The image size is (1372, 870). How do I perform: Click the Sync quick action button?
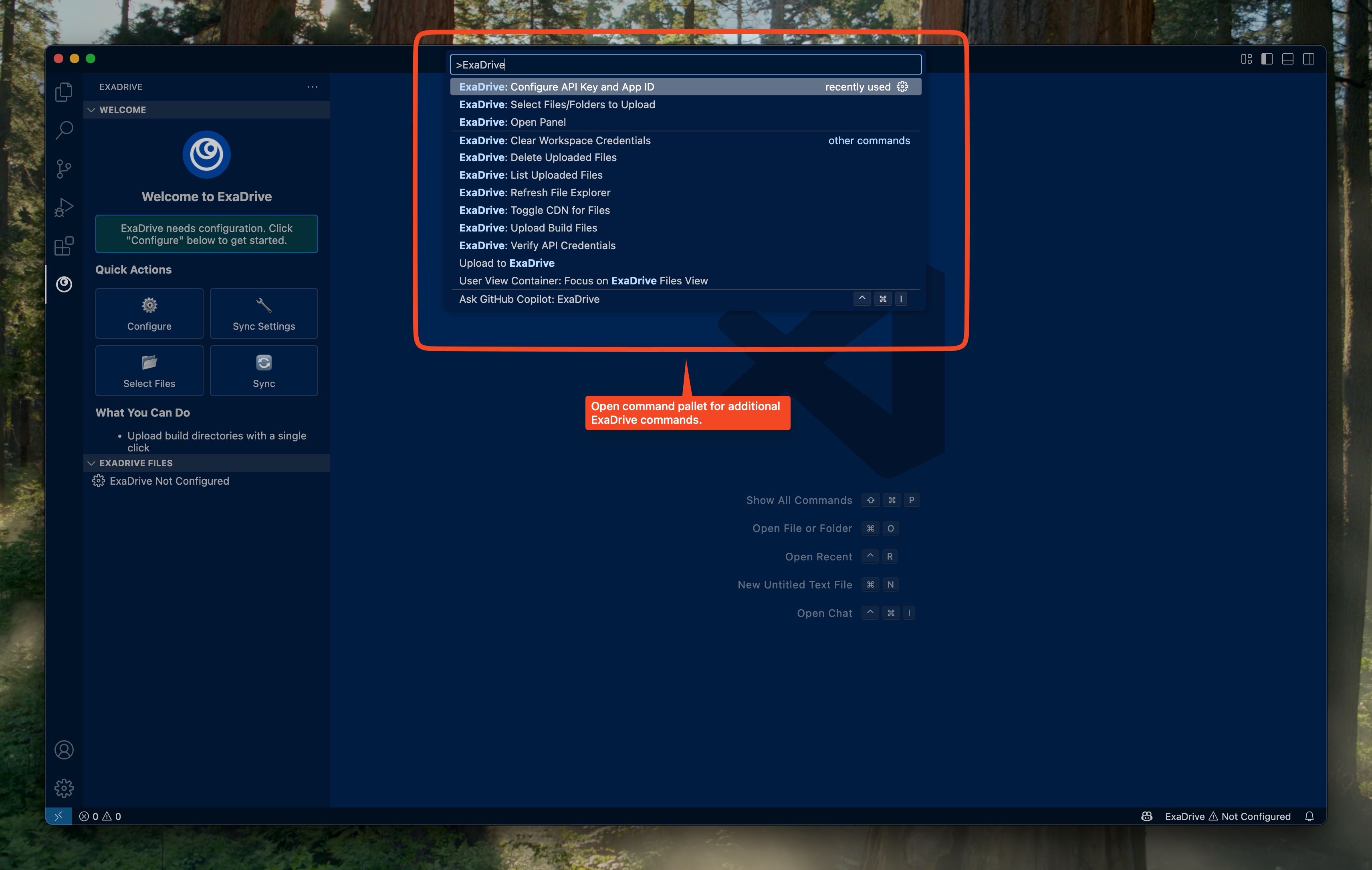(x=264, y=371)
